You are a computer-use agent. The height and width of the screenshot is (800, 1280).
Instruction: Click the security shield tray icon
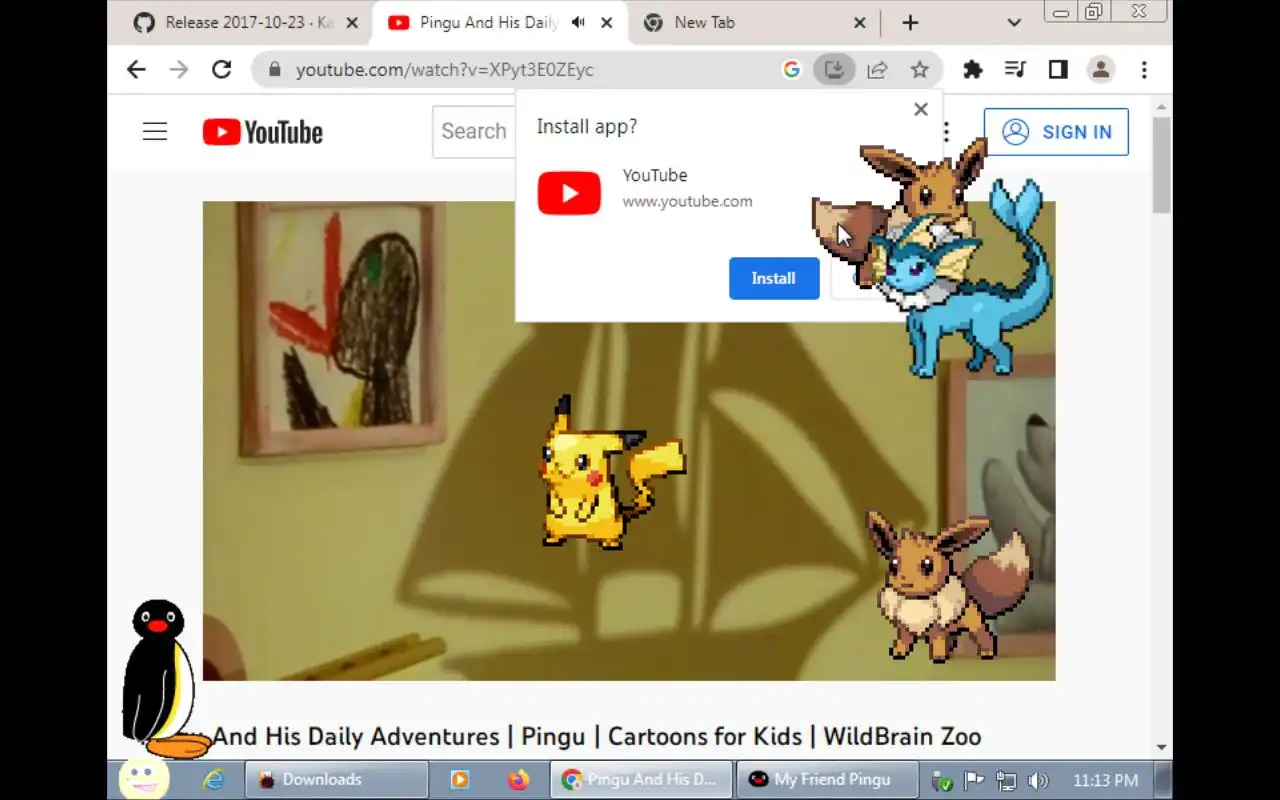point(941,780)
